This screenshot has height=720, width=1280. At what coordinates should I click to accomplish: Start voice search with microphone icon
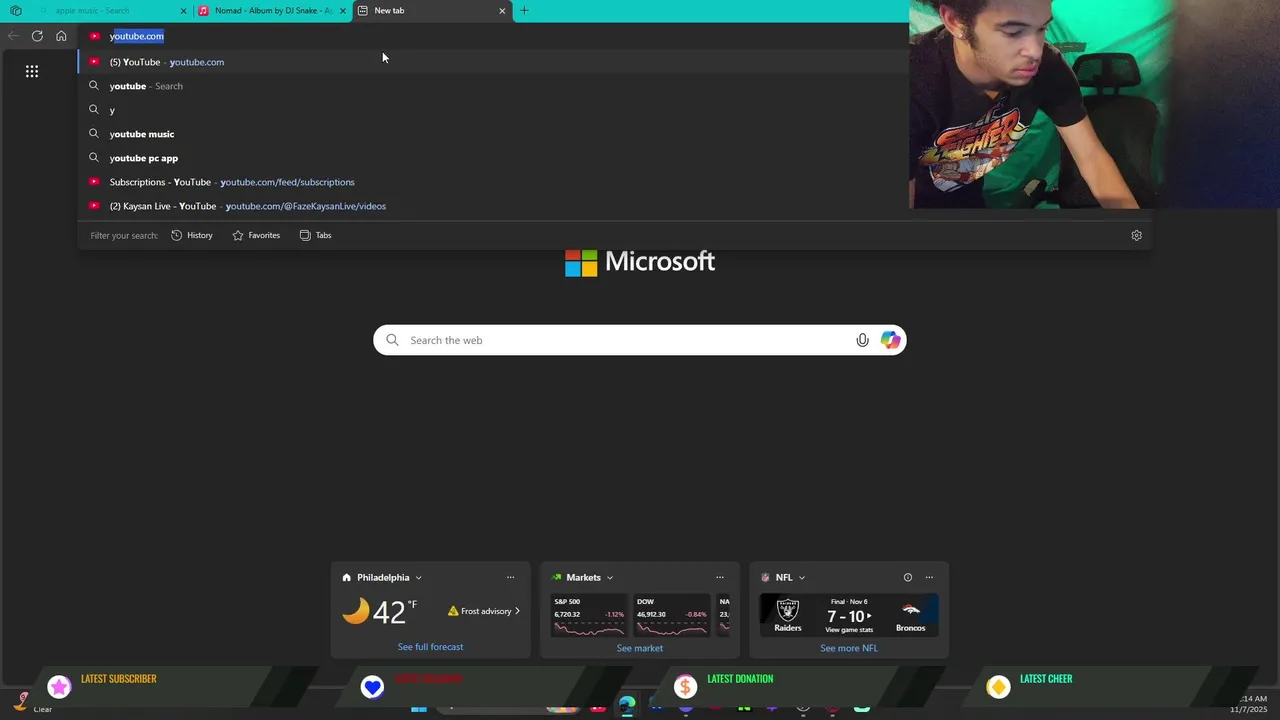pyautogui.click(x=862, y=340)
